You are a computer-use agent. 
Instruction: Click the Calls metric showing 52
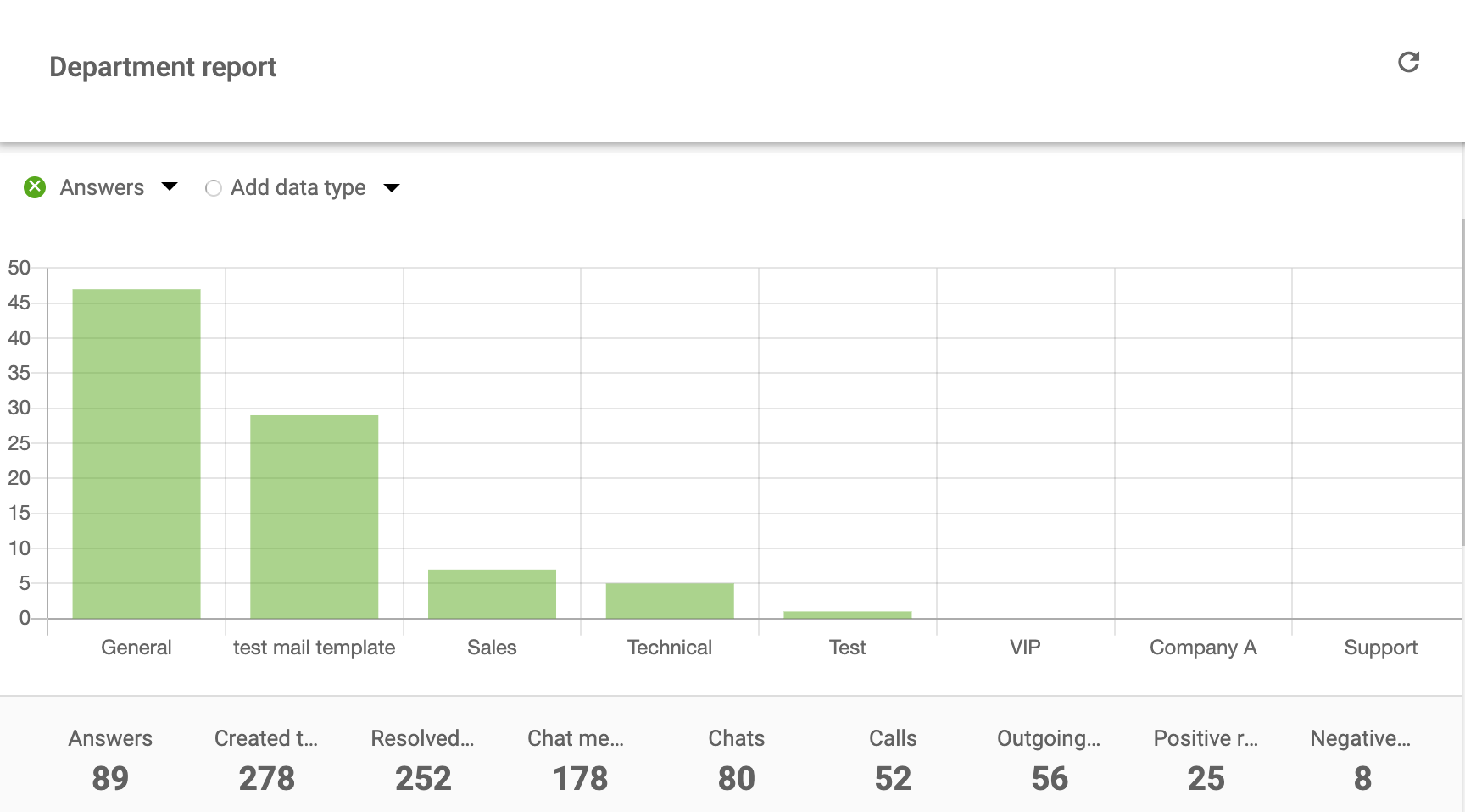click(x=892, y=760)
